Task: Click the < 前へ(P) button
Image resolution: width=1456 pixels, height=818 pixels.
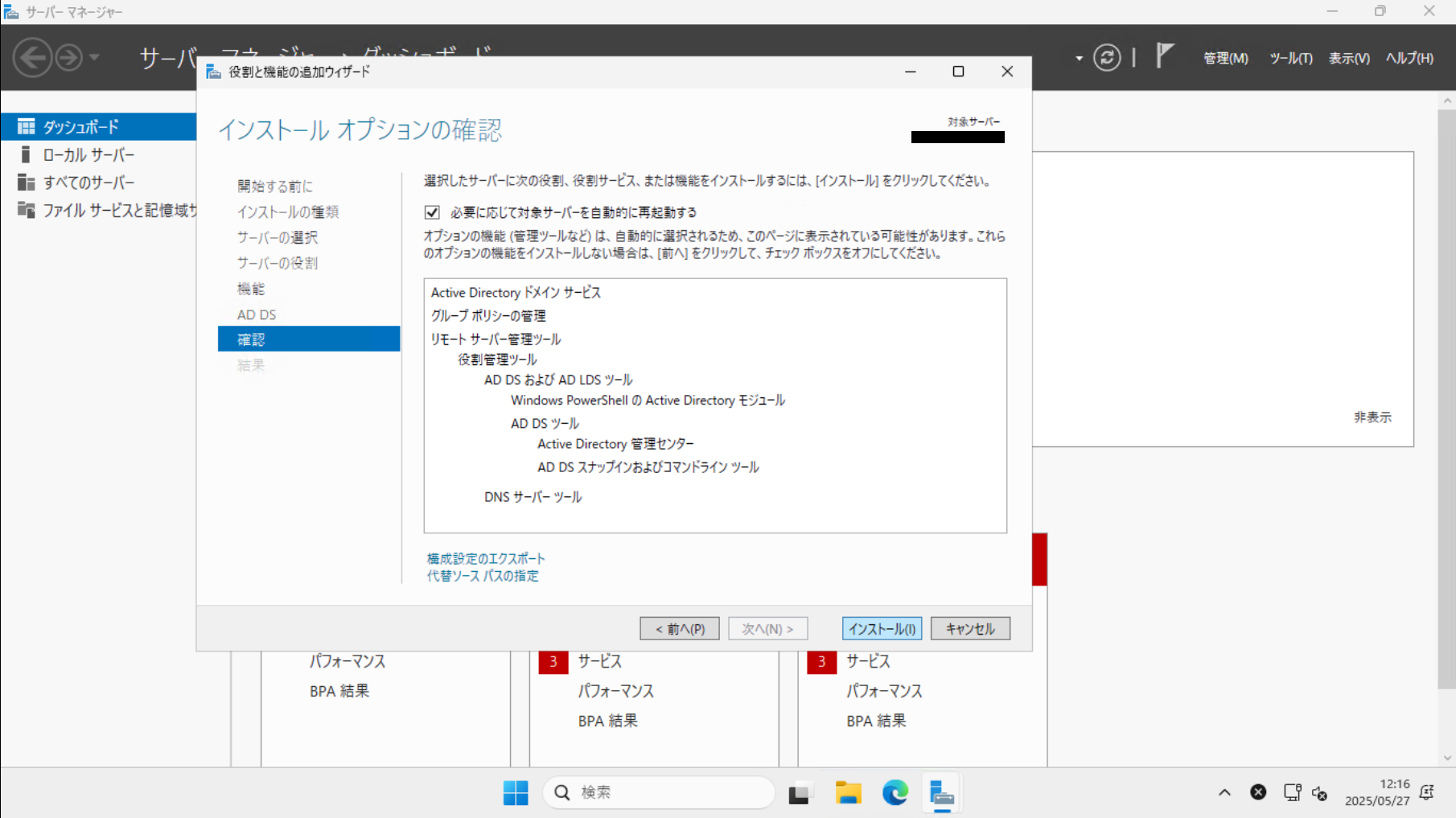Action: pyautogui.click(x=680, y=628)
